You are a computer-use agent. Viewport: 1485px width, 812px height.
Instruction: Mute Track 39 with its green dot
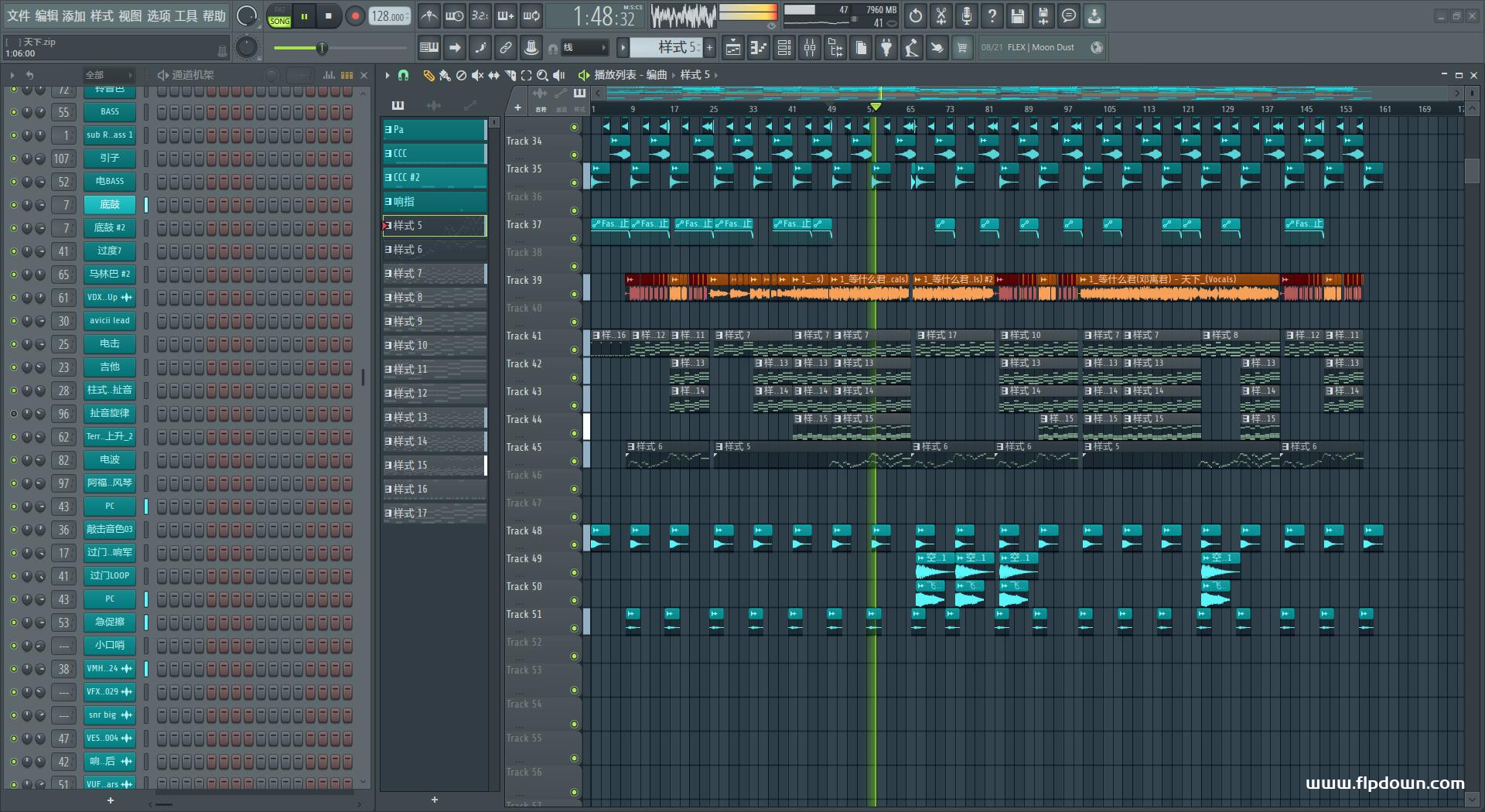pyautogui.click(x=574, y=294)
